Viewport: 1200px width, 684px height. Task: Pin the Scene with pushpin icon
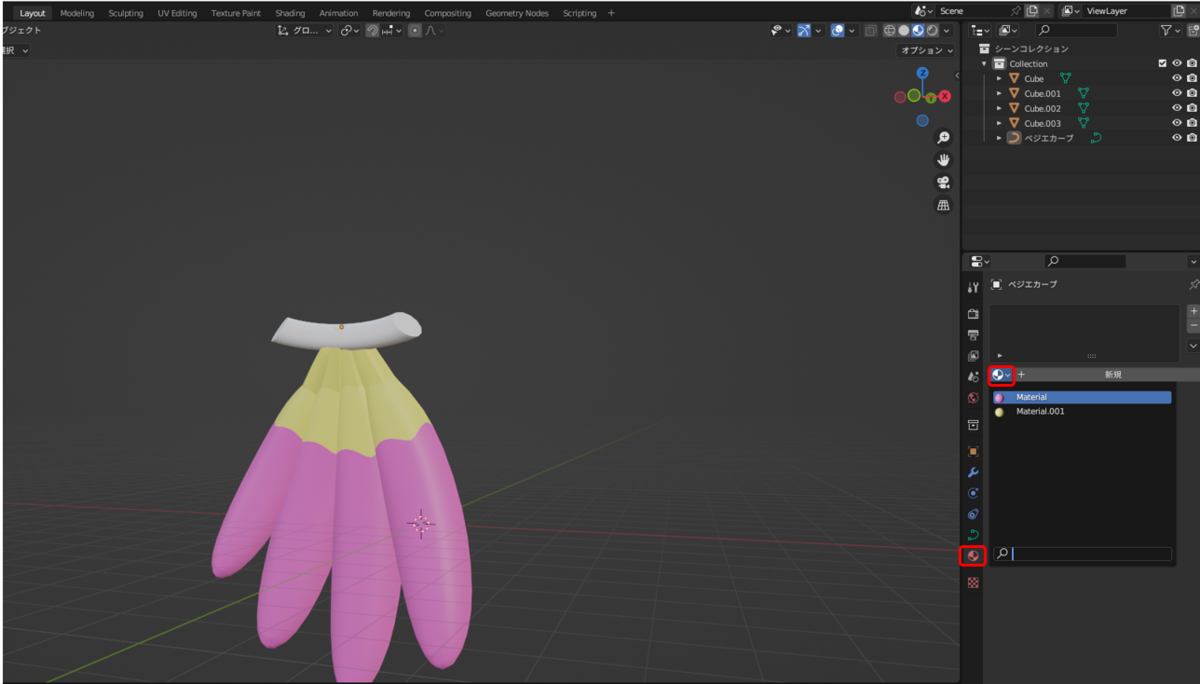click(1016, 11)
